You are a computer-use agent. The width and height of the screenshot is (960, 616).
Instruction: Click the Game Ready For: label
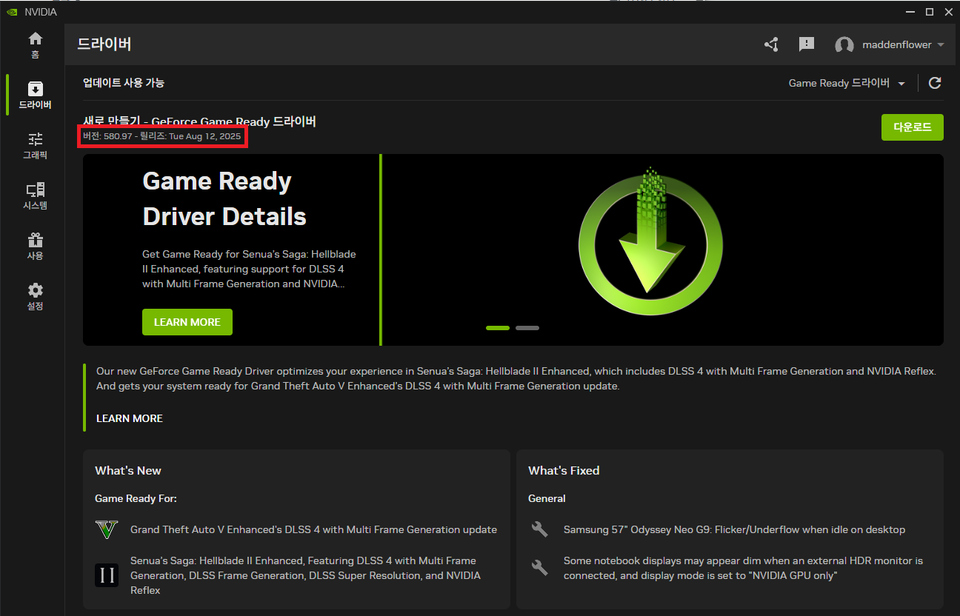pos(136,498)
